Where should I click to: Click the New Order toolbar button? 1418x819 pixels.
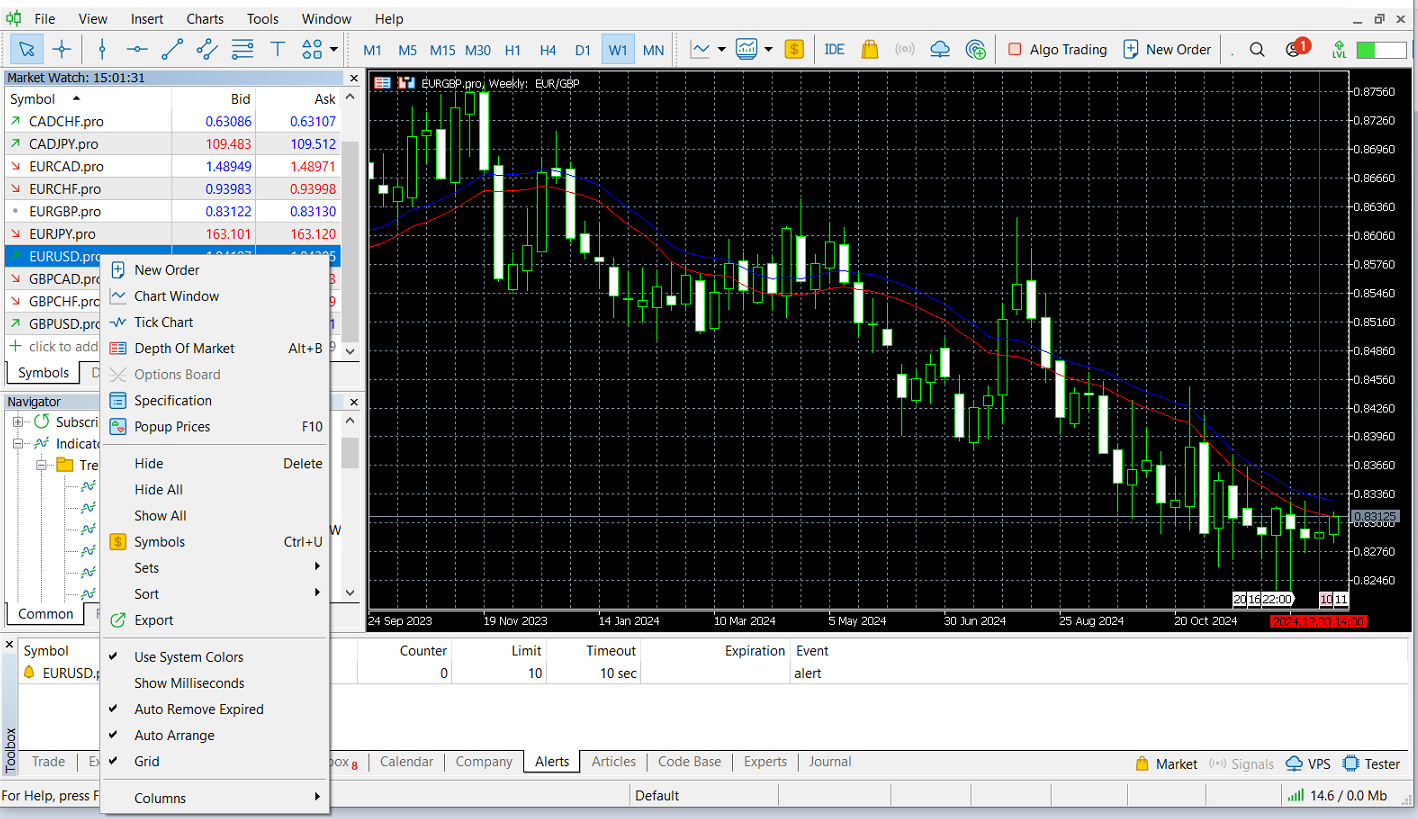tap(1167, 49)
